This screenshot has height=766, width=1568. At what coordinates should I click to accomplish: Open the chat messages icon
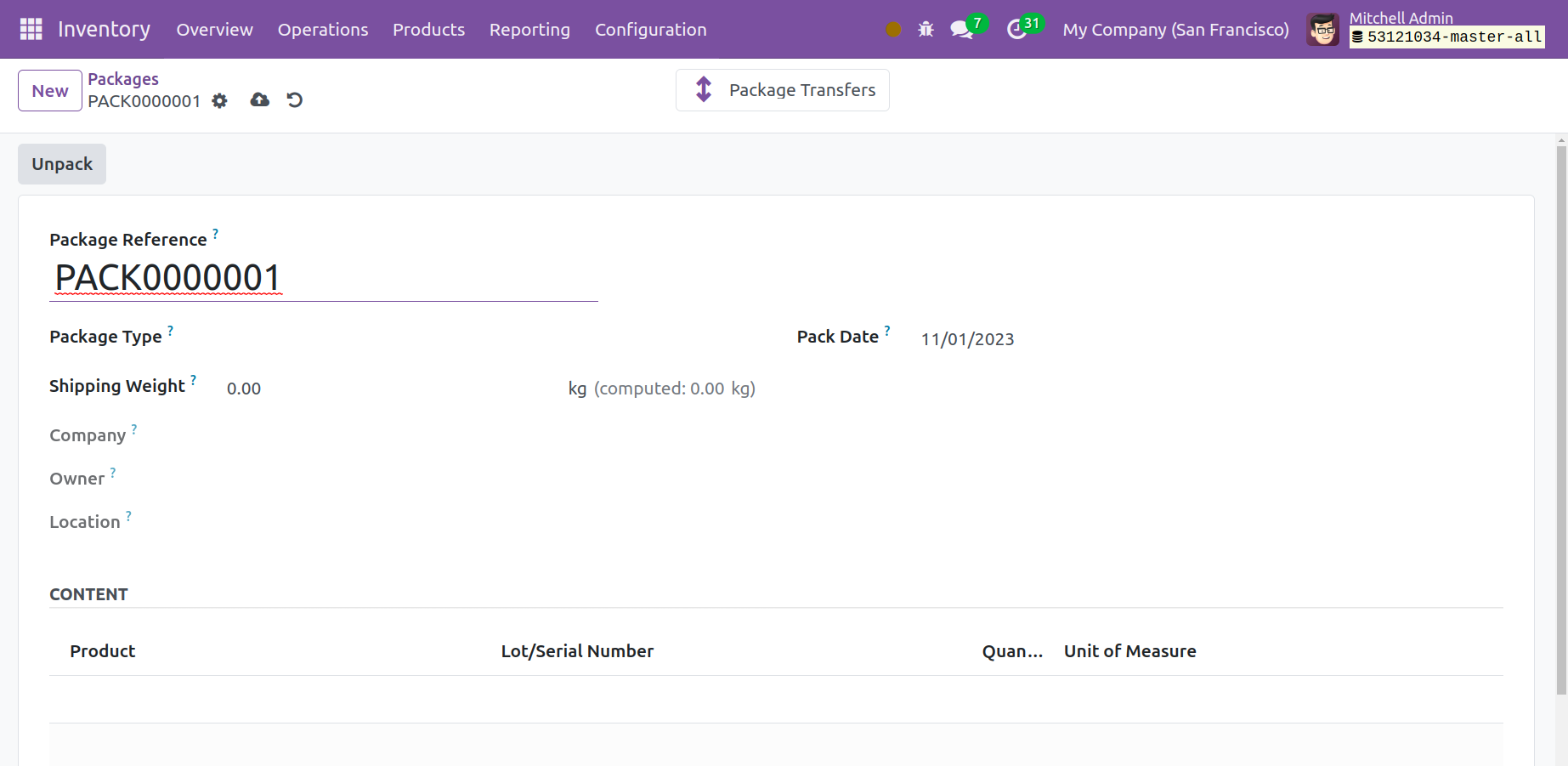[961, 30]
